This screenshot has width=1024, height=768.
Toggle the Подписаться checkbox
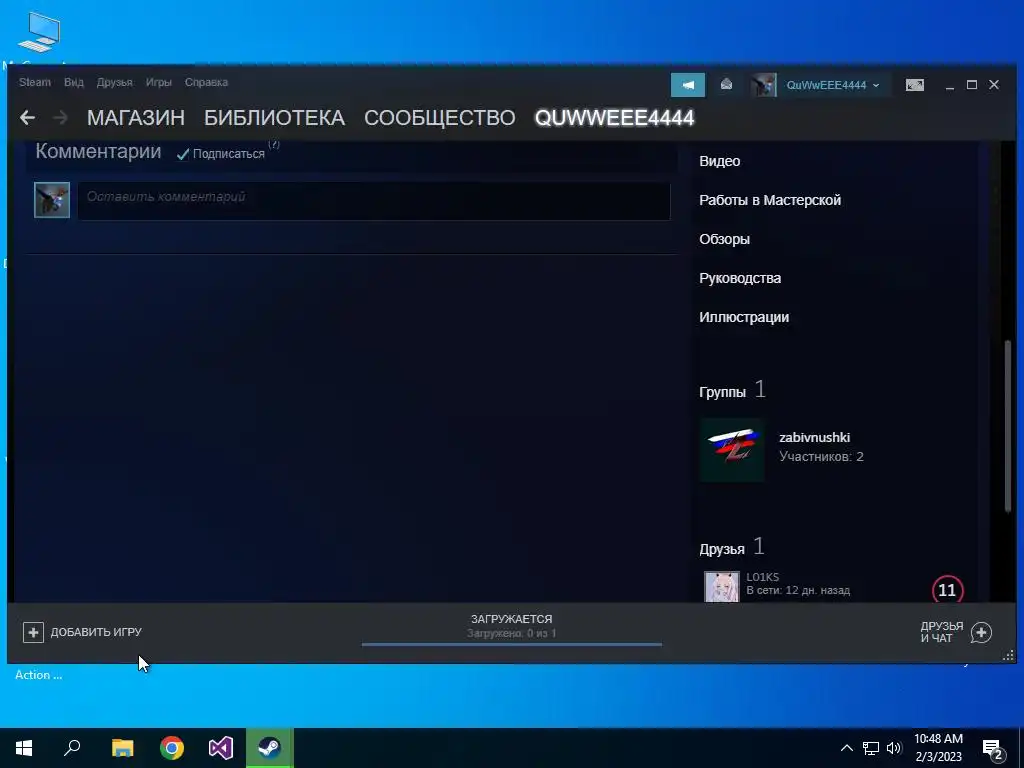point(183,154)
